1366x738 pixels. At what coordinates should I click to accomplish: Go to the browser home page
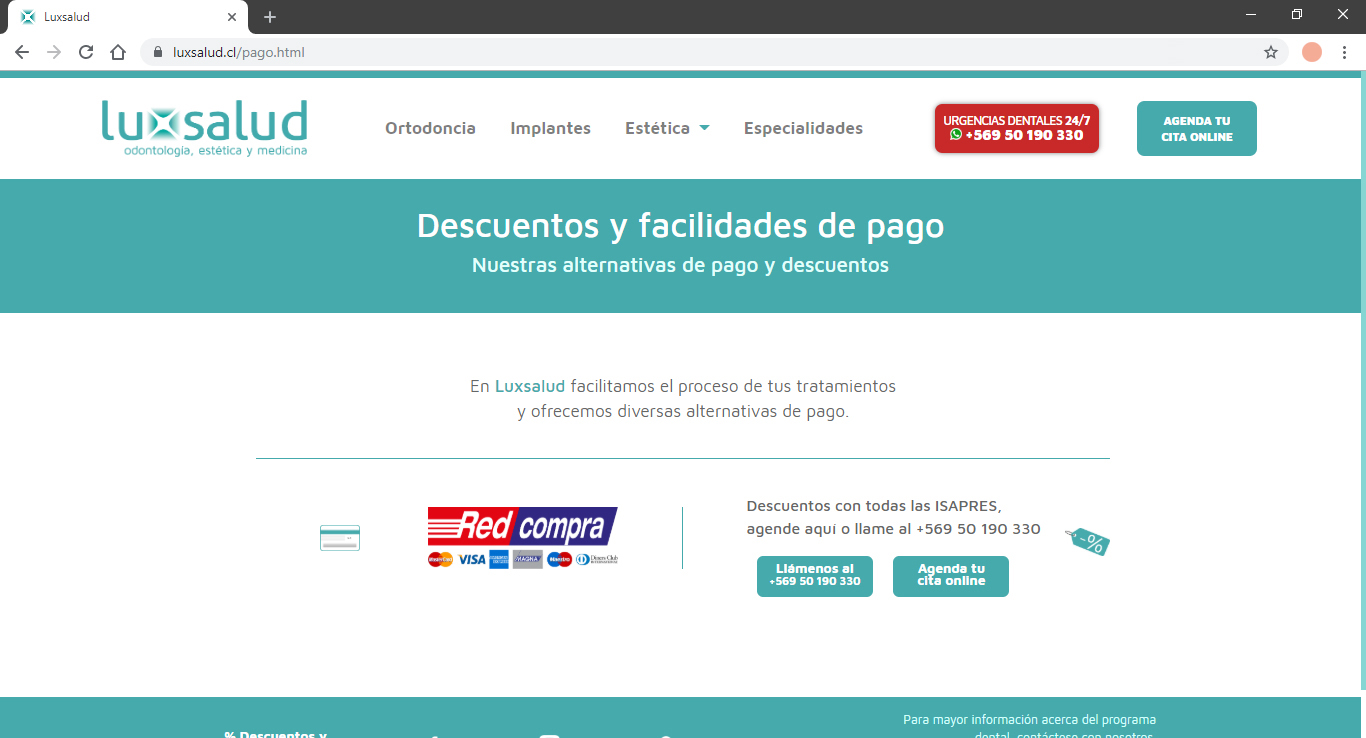(x=118, y=52)
